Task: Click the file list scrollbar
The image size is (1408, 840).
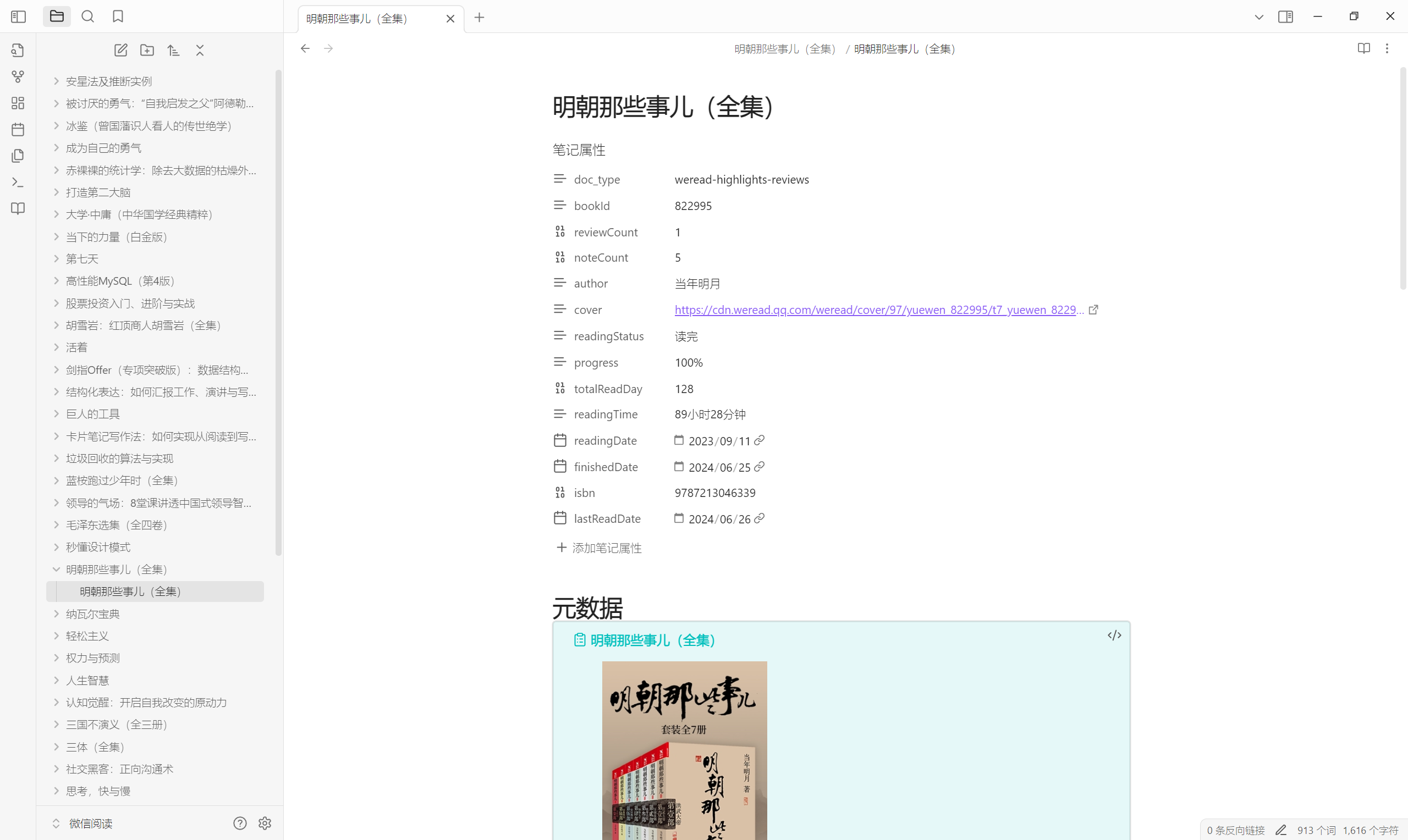Action: (278, 311)
